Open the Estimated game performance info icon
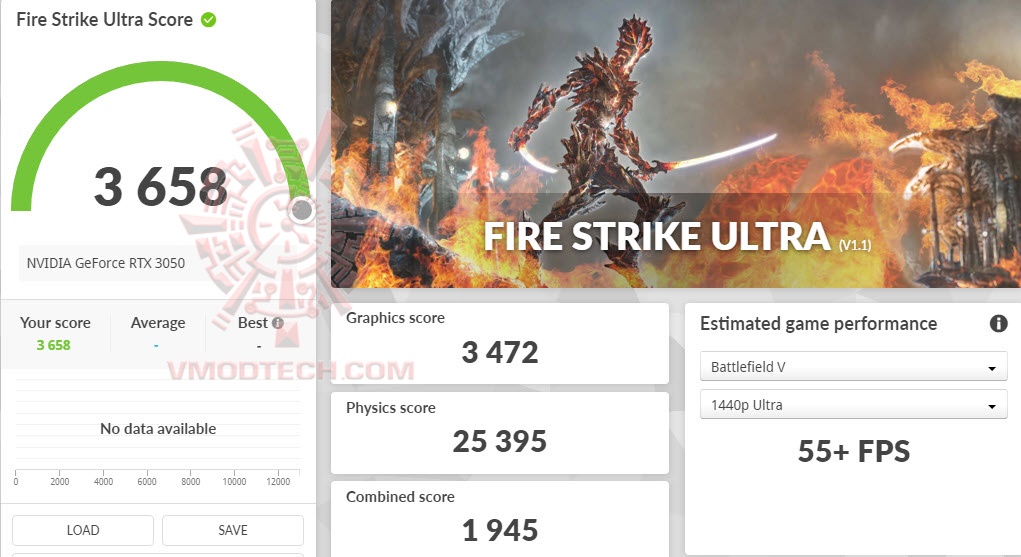Screen dimensions: 1021x557 pyautogui.click(x=997, y=323)
